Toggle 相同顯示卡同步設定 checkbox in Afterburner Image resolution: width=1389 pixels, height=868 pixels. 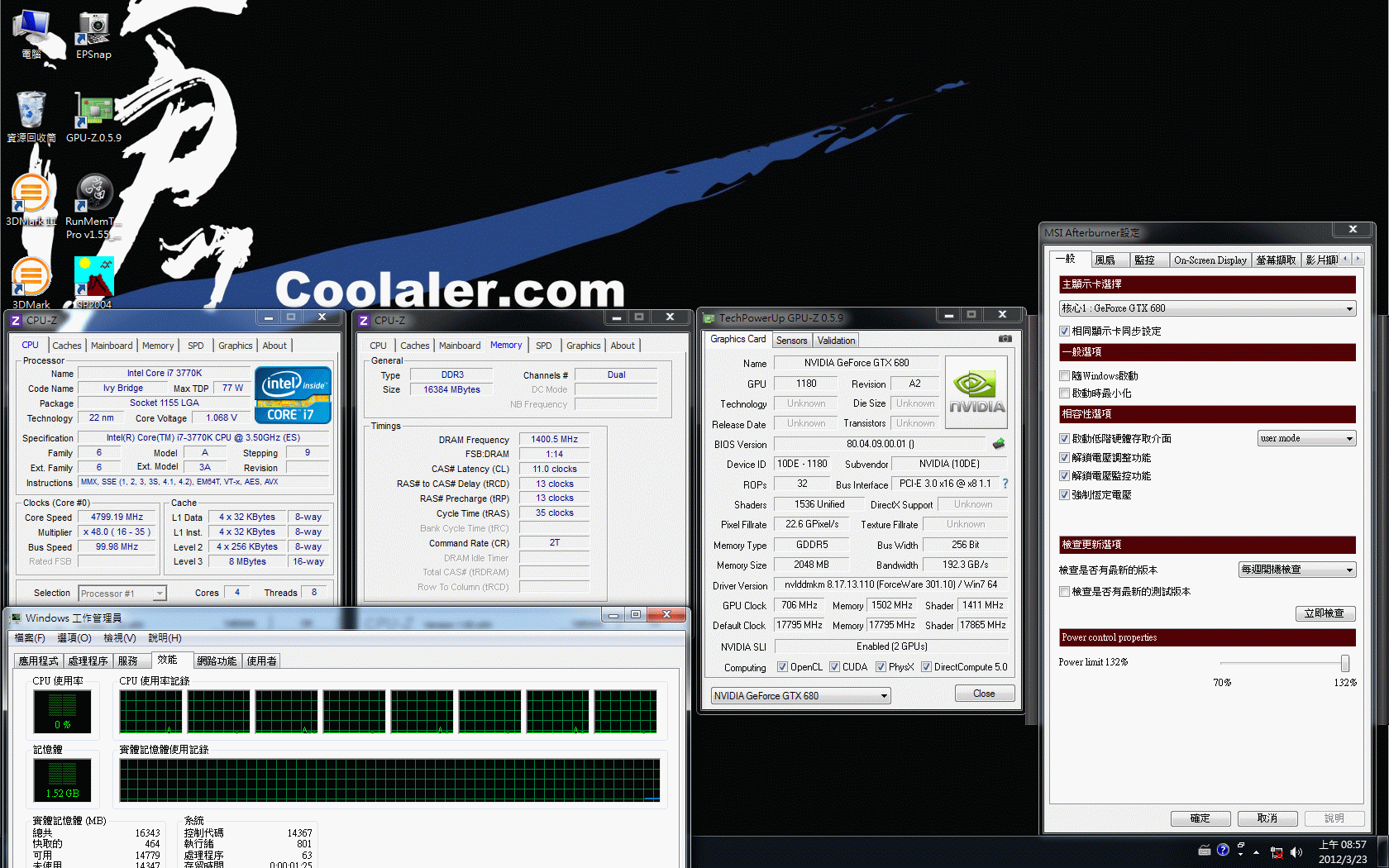1065,331
